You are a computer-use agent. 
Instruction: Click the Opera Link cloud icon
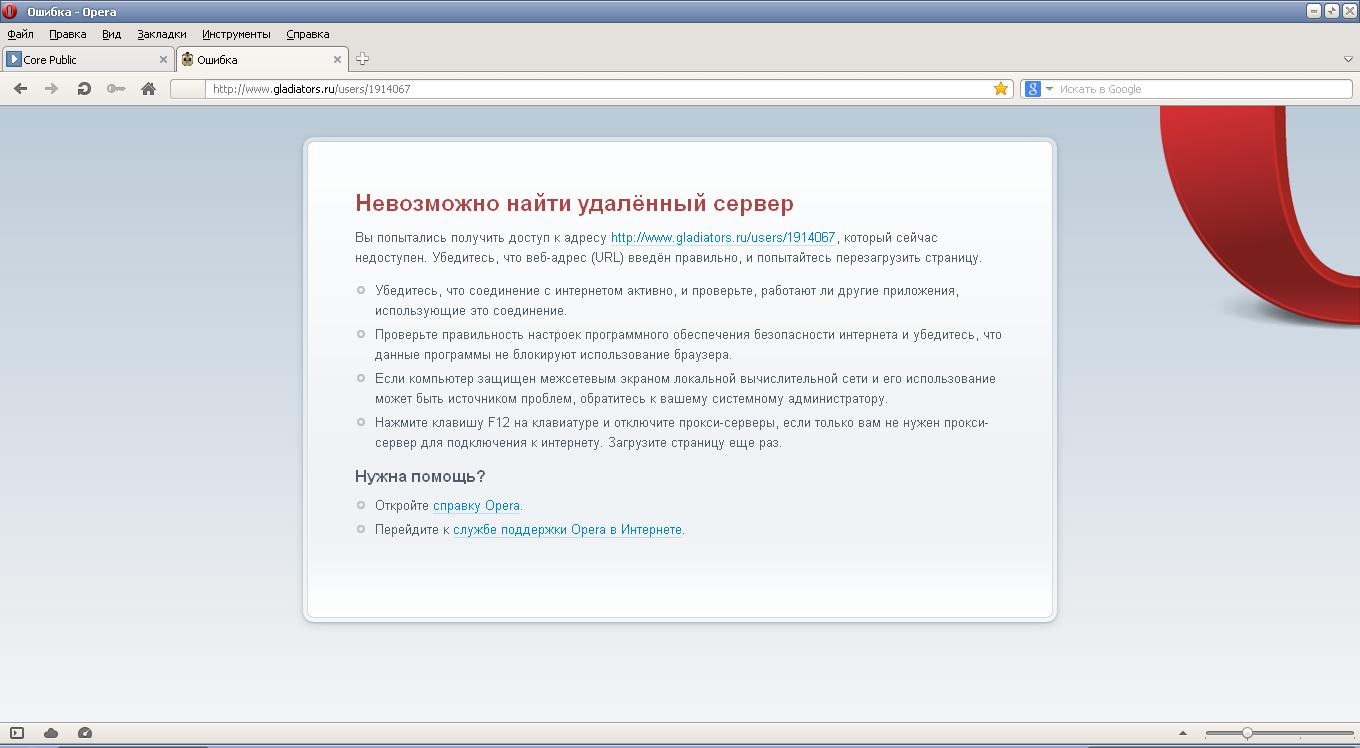pos(51,733)
